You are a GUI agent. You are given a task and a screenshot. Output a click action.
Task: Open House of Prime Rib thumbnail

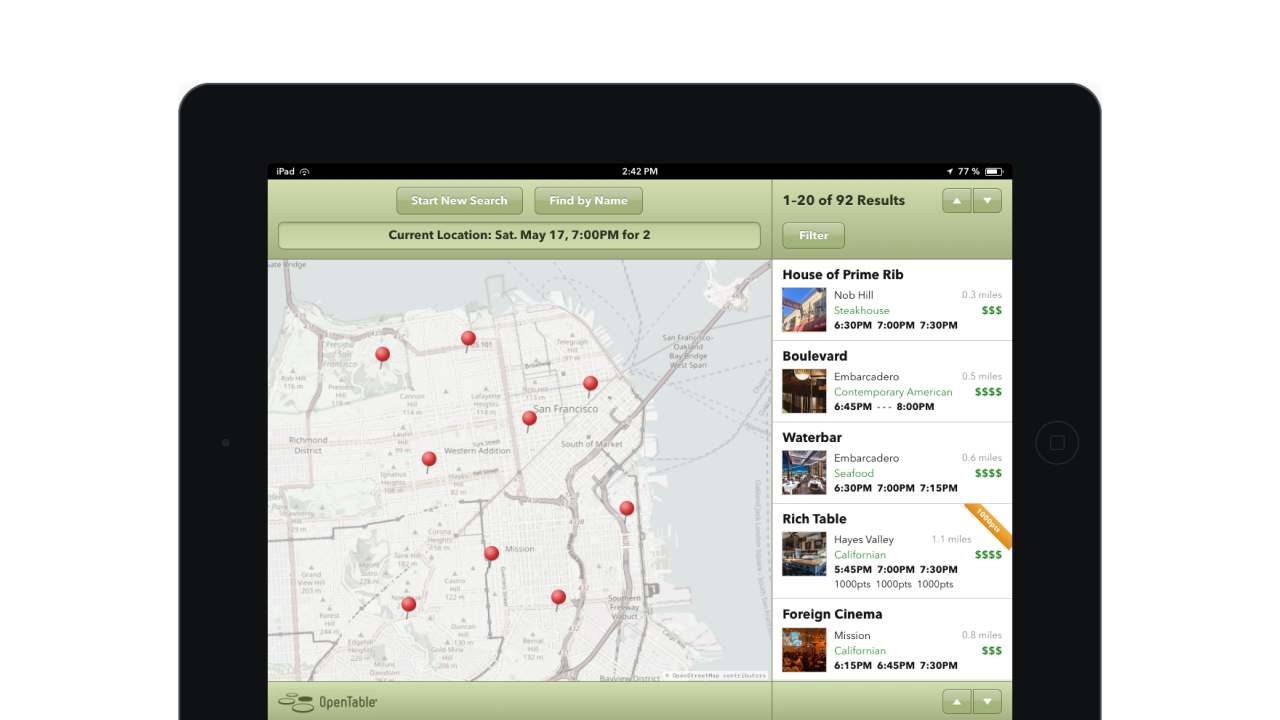pyautogui.click(x=804, y=310)
